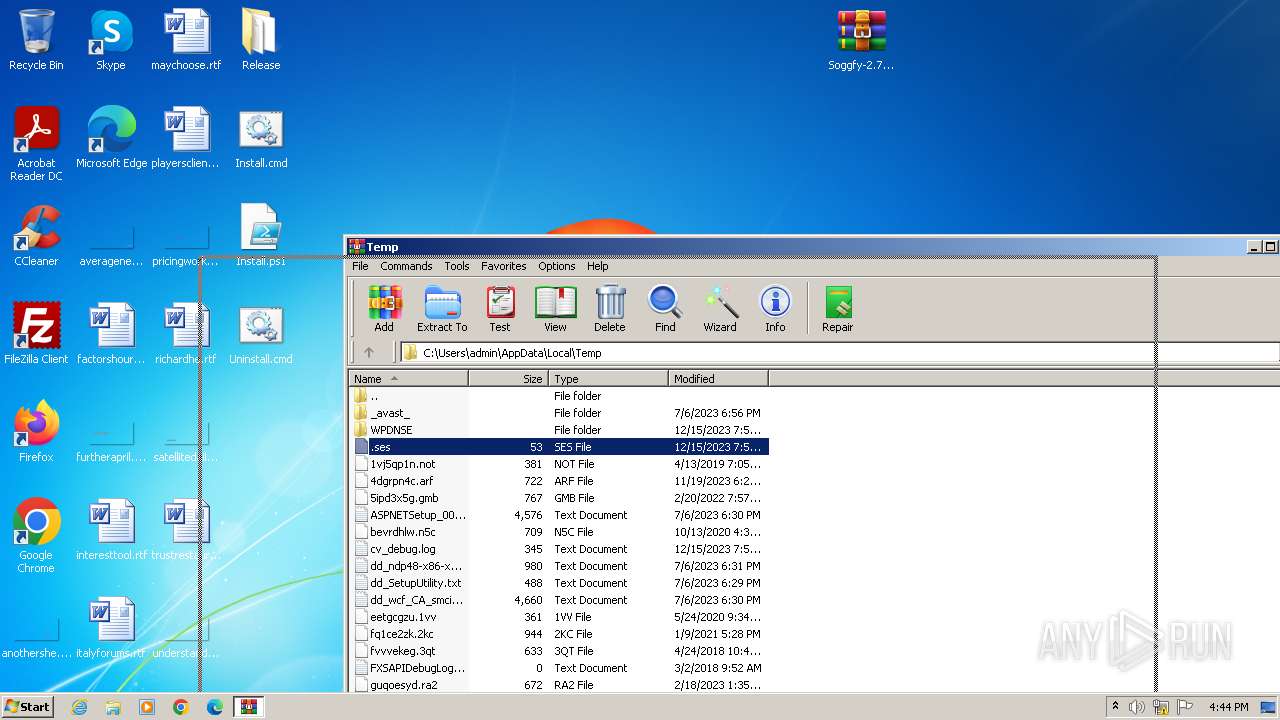Select the .ses file row

coord(558,447)
